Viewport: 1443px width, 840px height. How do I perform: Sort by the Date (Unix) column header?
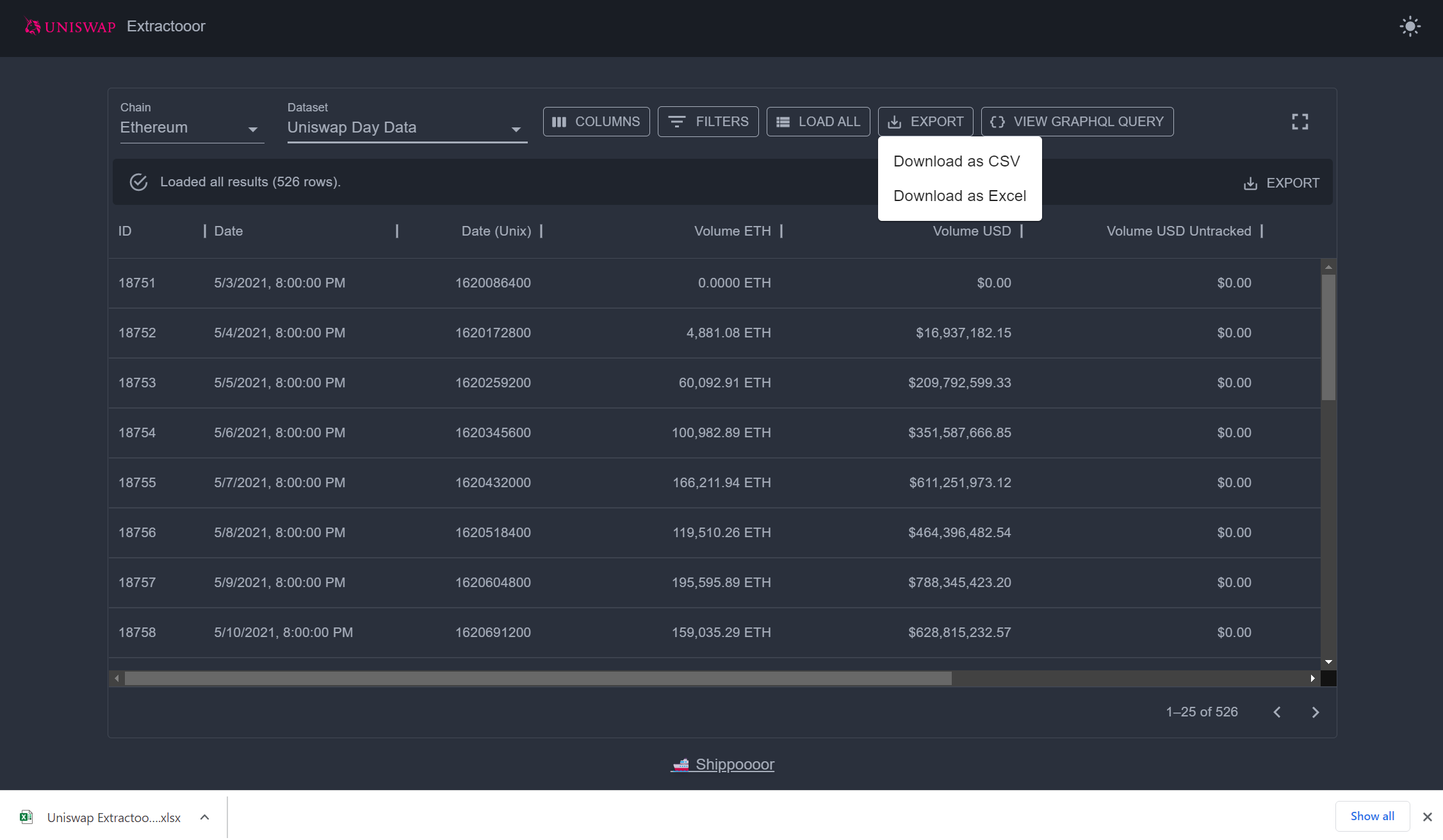point(496,231)
